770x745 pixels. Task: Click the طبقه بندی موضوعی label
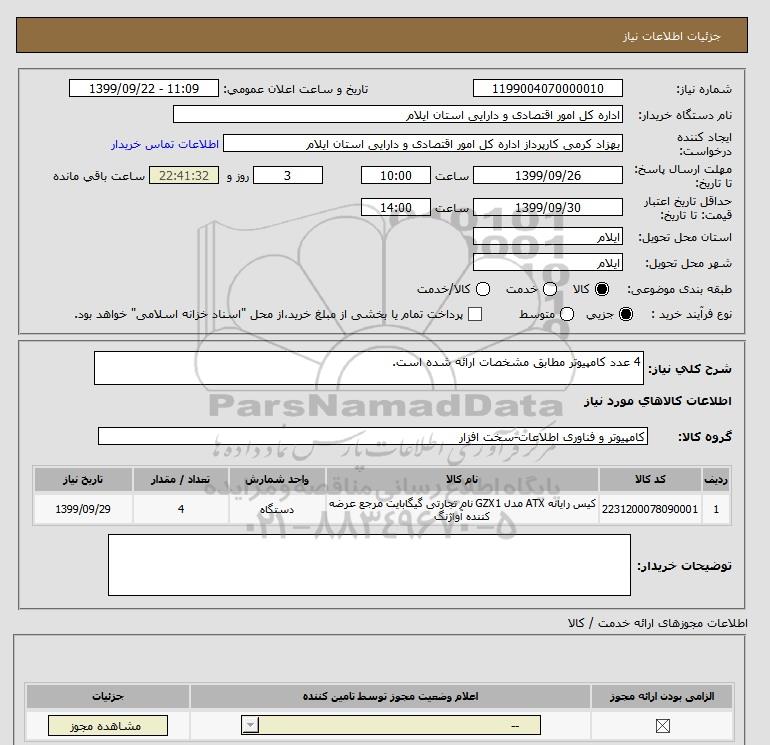click(679, 290)
